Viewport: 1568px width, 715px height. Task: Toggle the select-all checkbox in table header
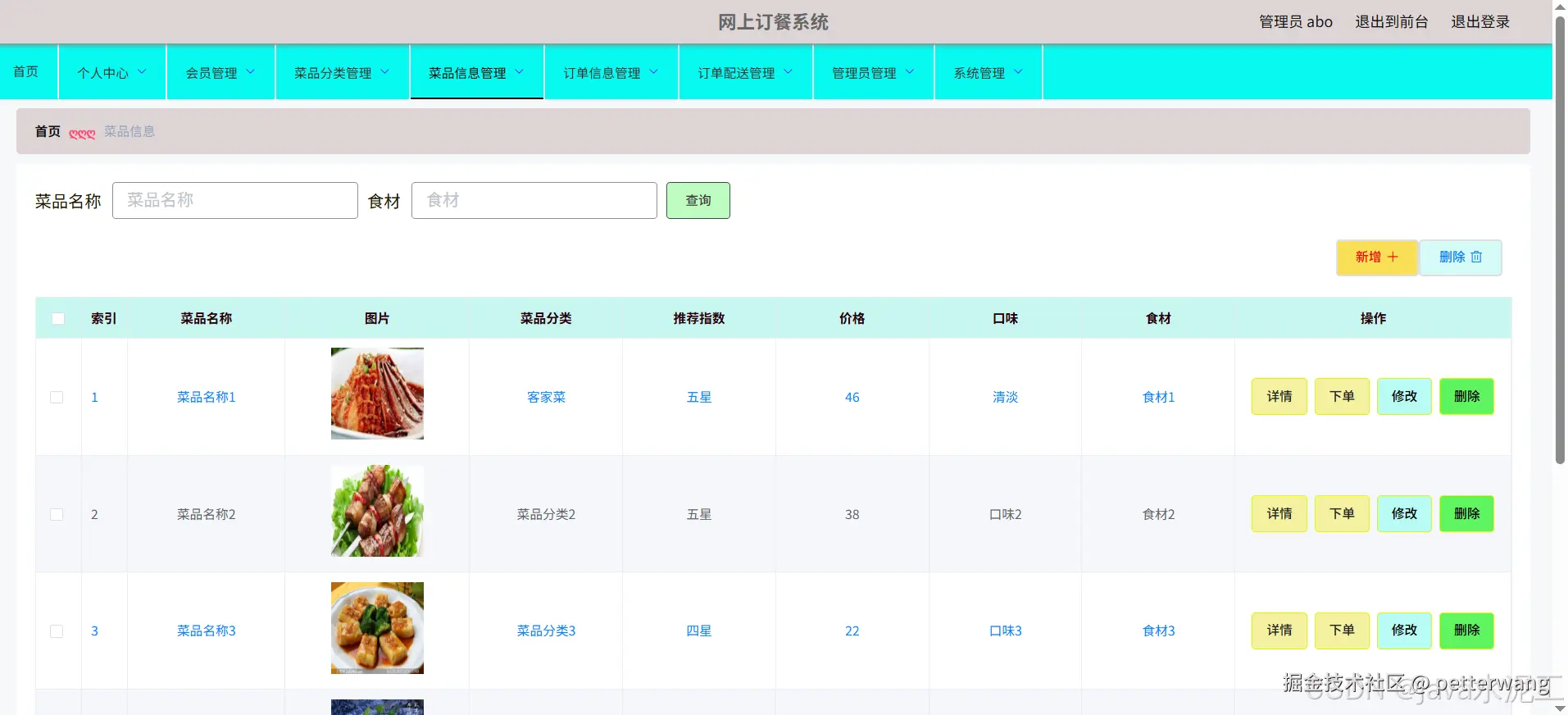click(58, 318)
